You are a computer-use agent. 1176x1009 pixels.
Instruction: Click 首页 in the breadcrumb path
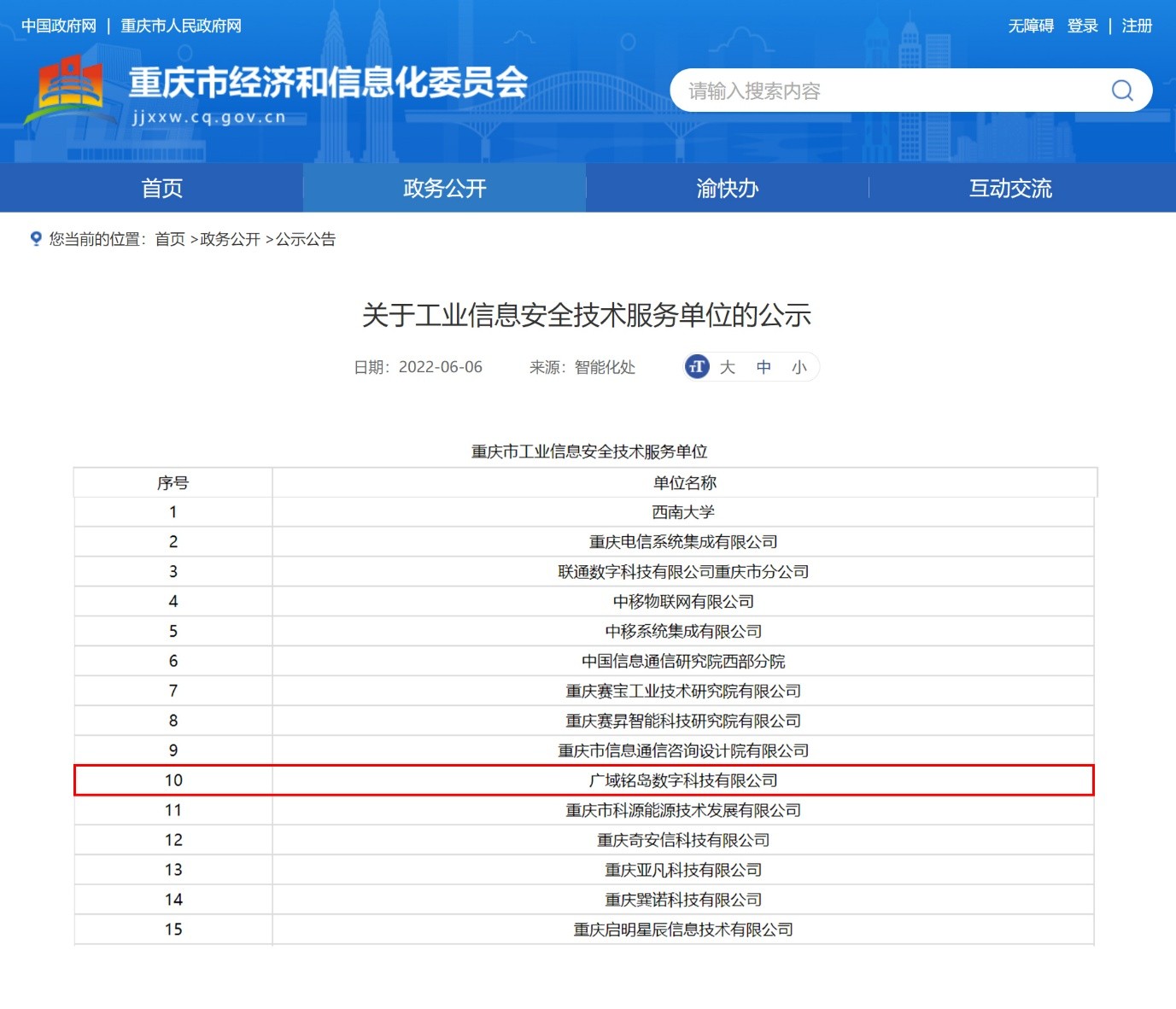click(170, 239)
